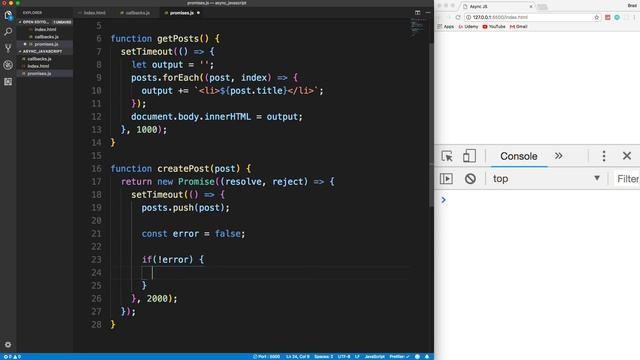This screenshot has height=360, width=640.
Task: Bookmark this page with the star icon
Action: (x=596, y=17)
